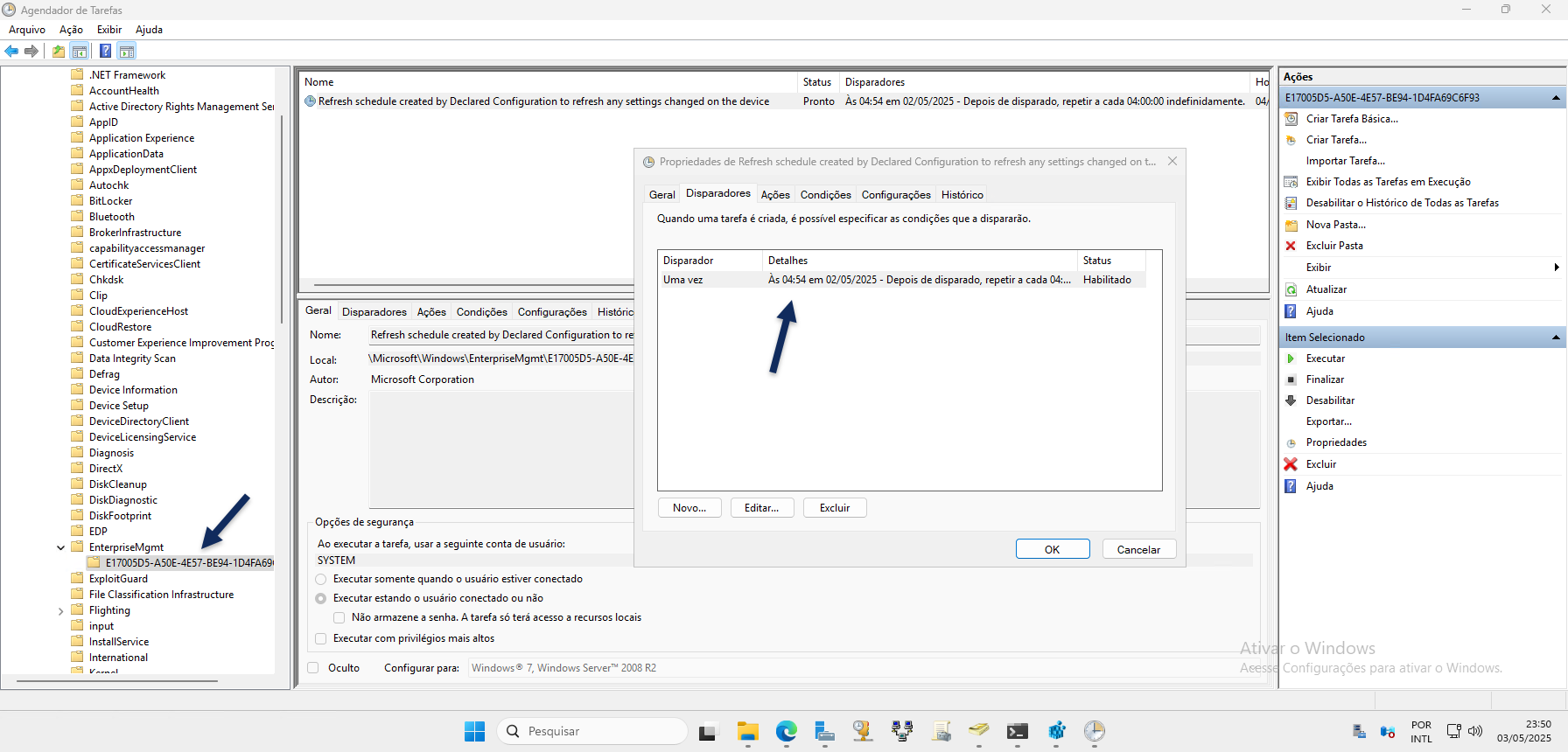Click the Task Scheduler clock icon in taskbar
This screenshot has height=752, width=1568.
click(x=1094, y=731)
